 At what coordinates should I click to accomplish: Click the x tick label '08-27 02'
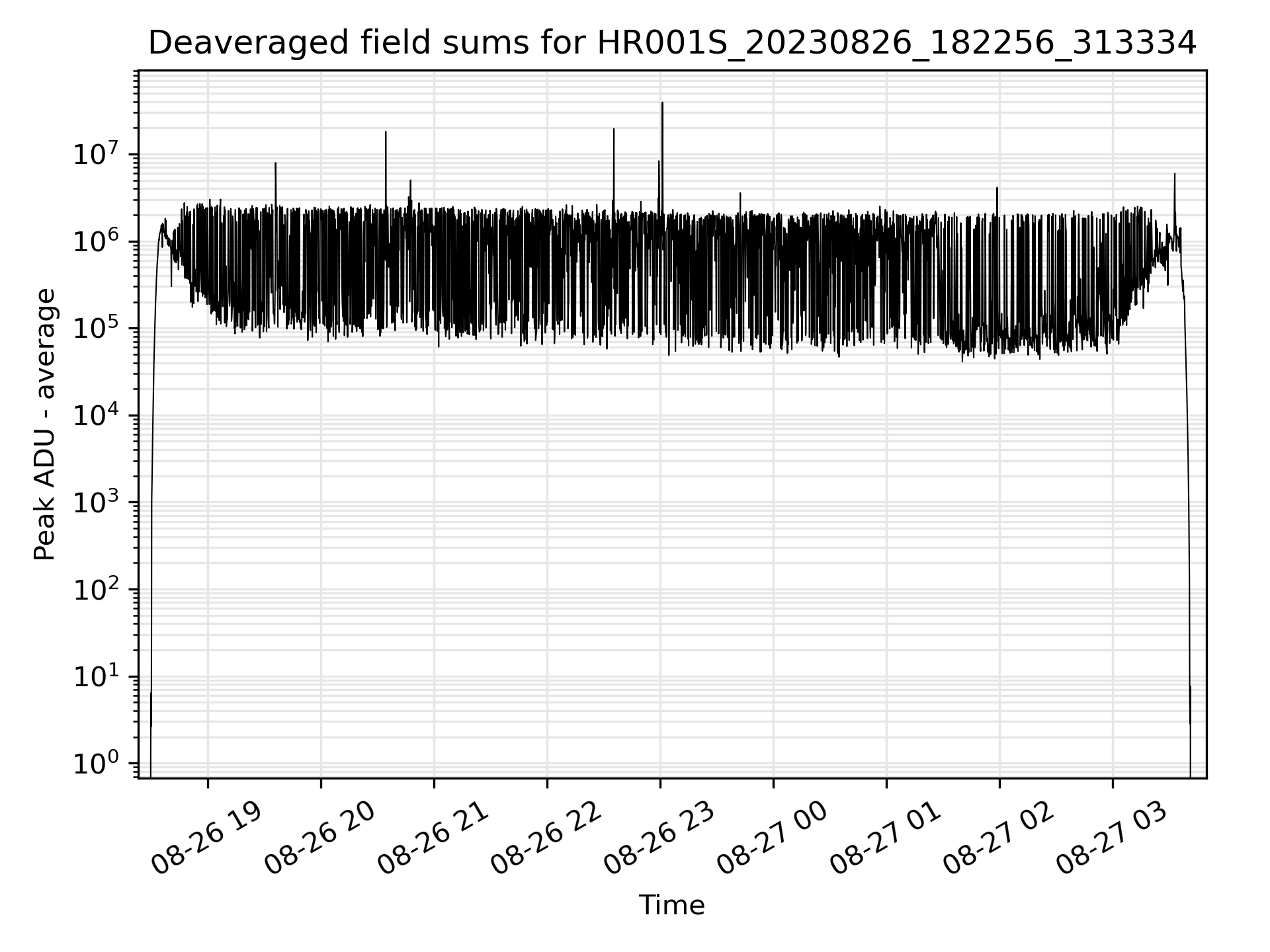click(999, 838)
